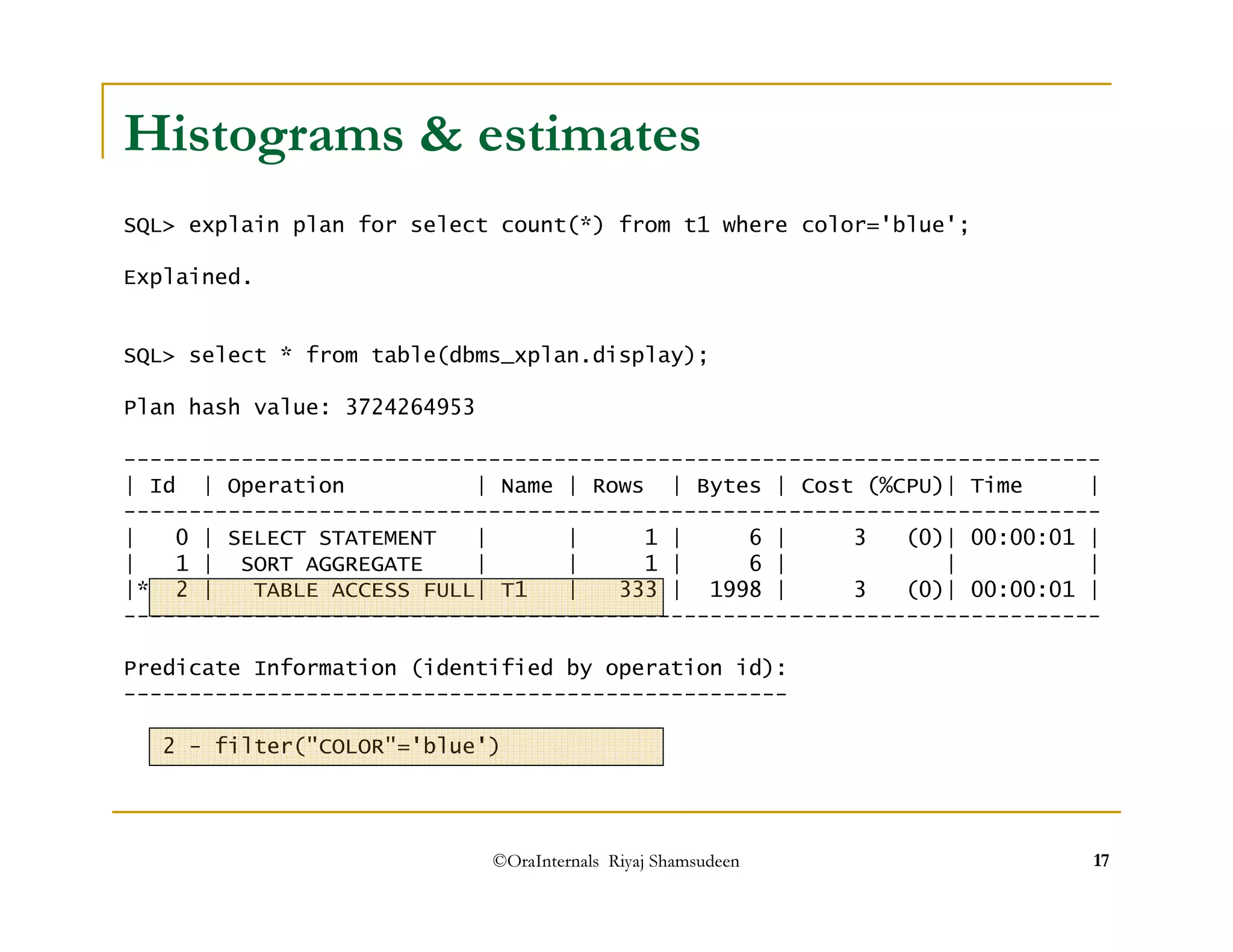The height and width of the screenshot is (952, 1233).
Task: Click the 333 rows estimate value
Action: 638,590
